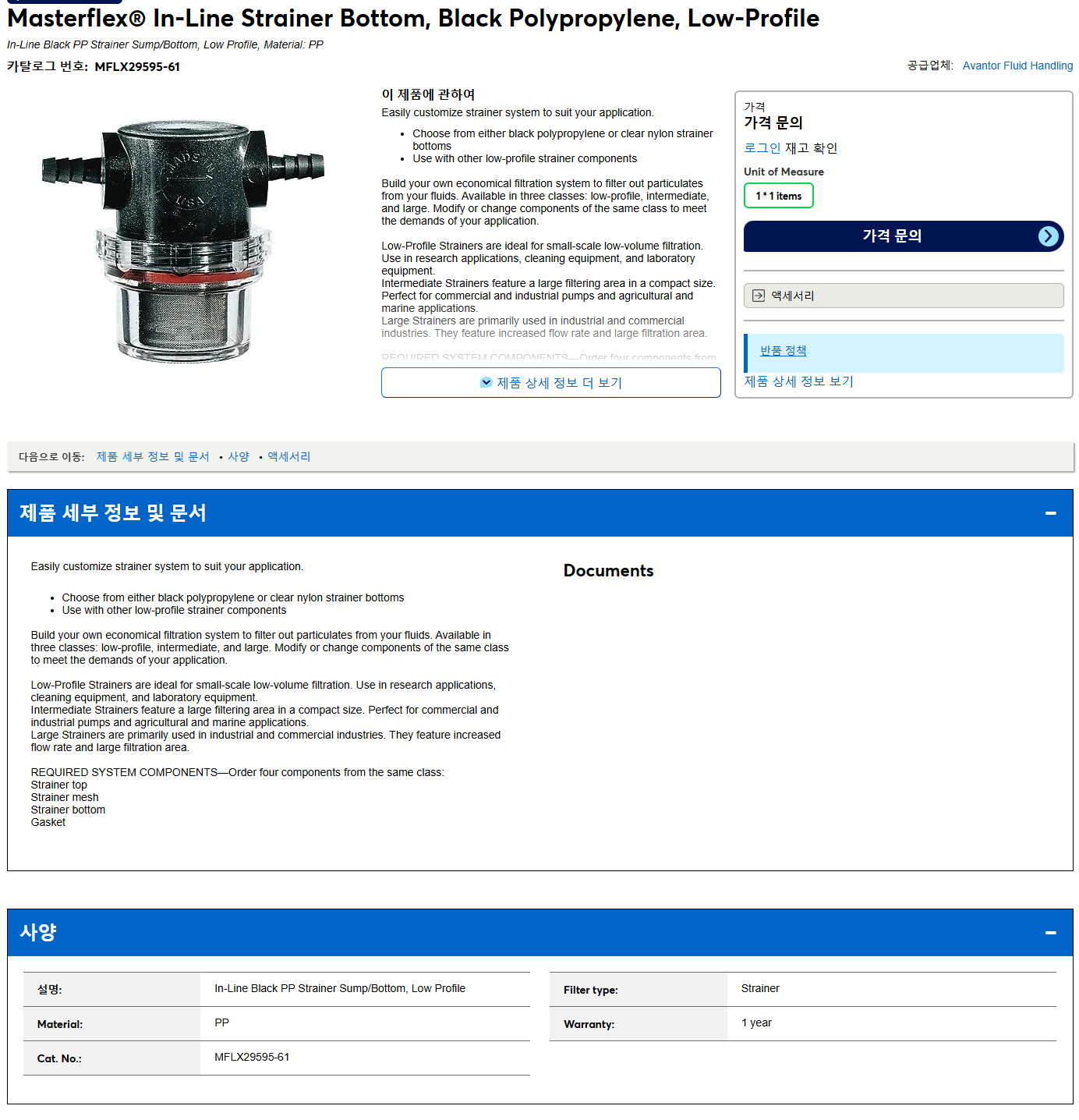The image size is (1079, 1120).
Task: Collapse the 제품 세부 정보 및 문서 section
Action: pos(1050,513)
